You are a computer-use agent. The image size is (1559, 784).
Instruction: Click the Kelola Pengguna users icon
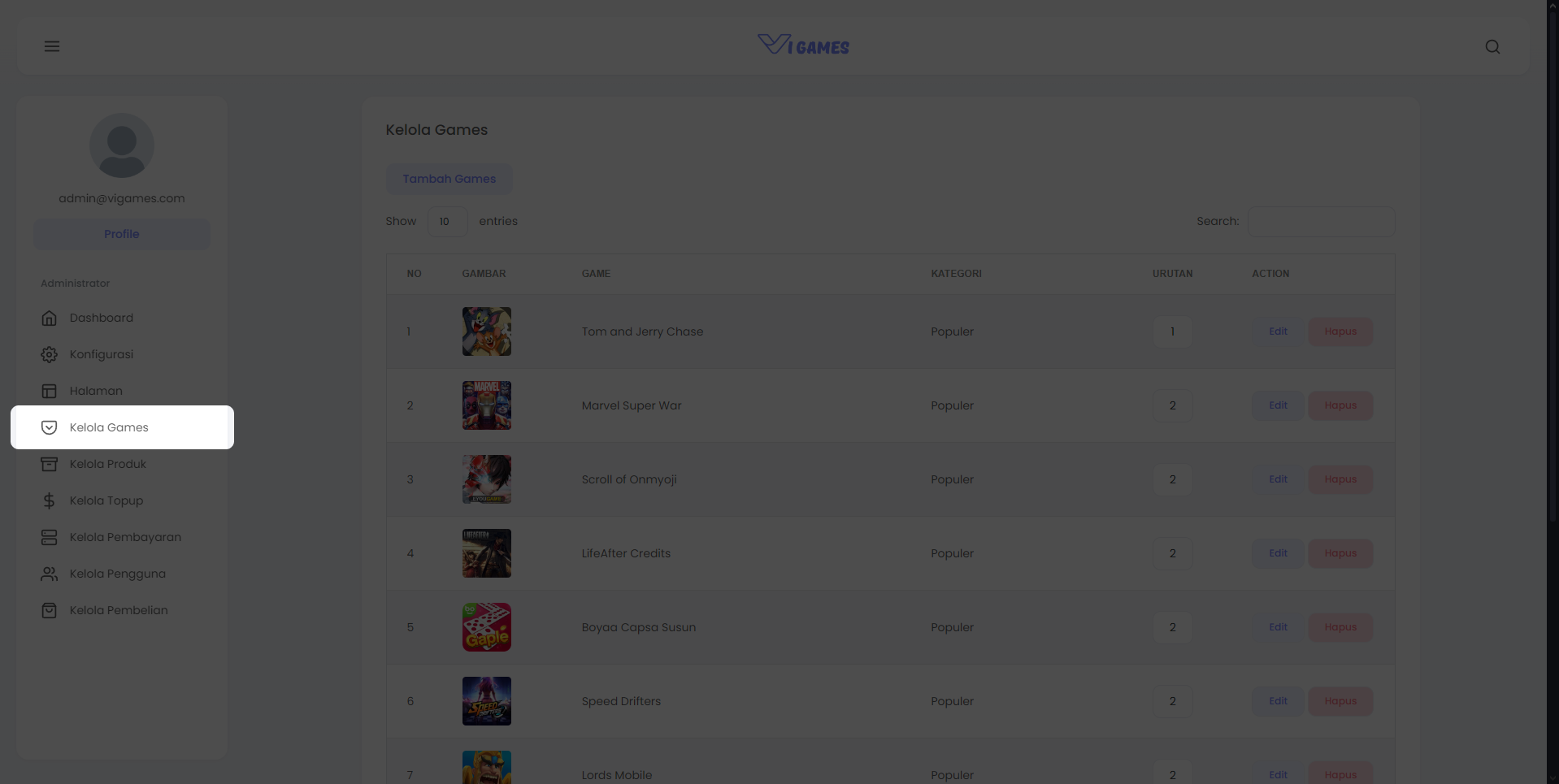[50, 574]
